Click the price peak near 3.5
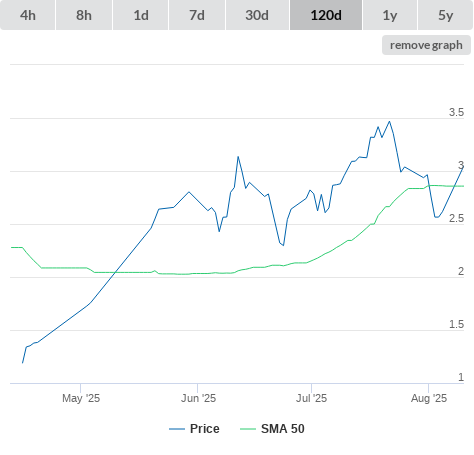474x455 pixels. click(390, 122)
